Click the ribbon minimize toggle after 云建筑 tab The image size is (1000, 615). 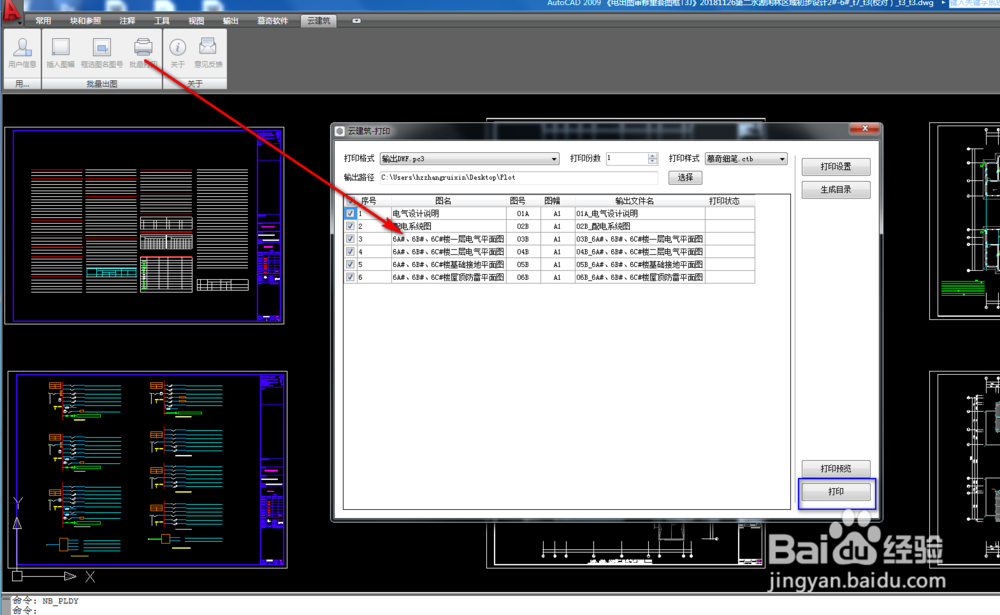pyautogui.click(x=357, y=20)
